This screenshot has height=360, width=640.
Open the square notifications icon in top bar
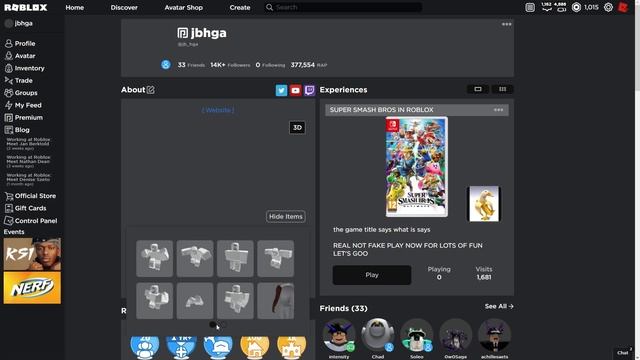point(530,7)
